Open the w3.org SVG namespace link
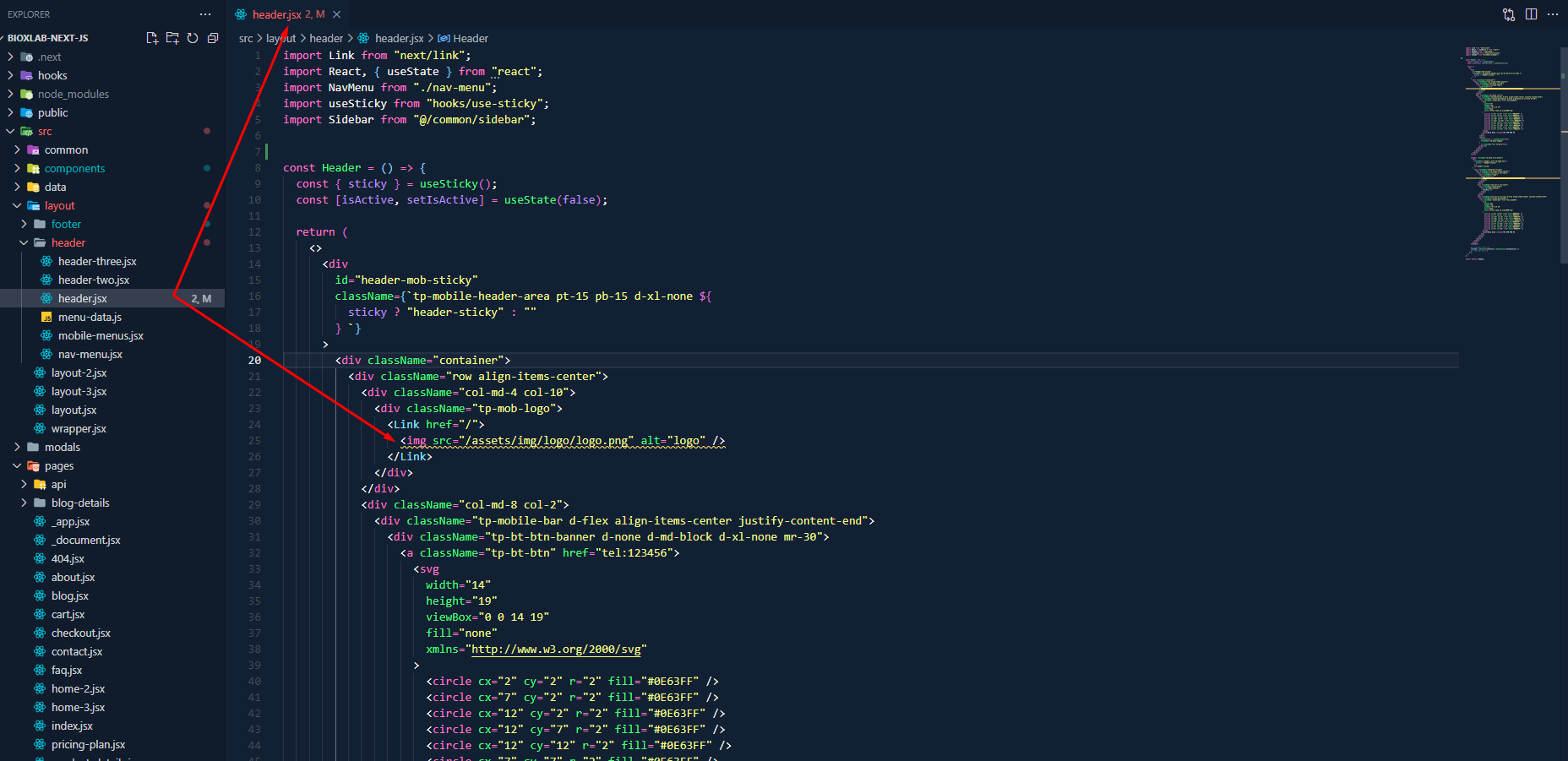The image size is (1568, 761). 556,650
